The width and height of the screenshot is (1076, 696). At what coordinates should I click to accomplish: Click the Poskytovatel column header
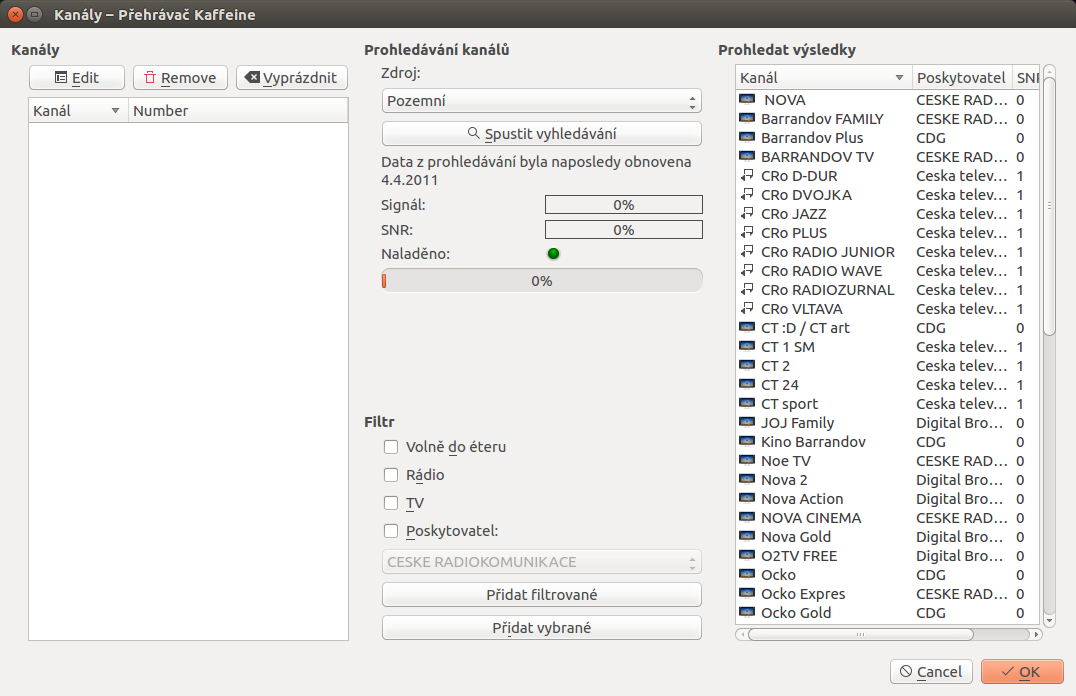tap(960, 78)
